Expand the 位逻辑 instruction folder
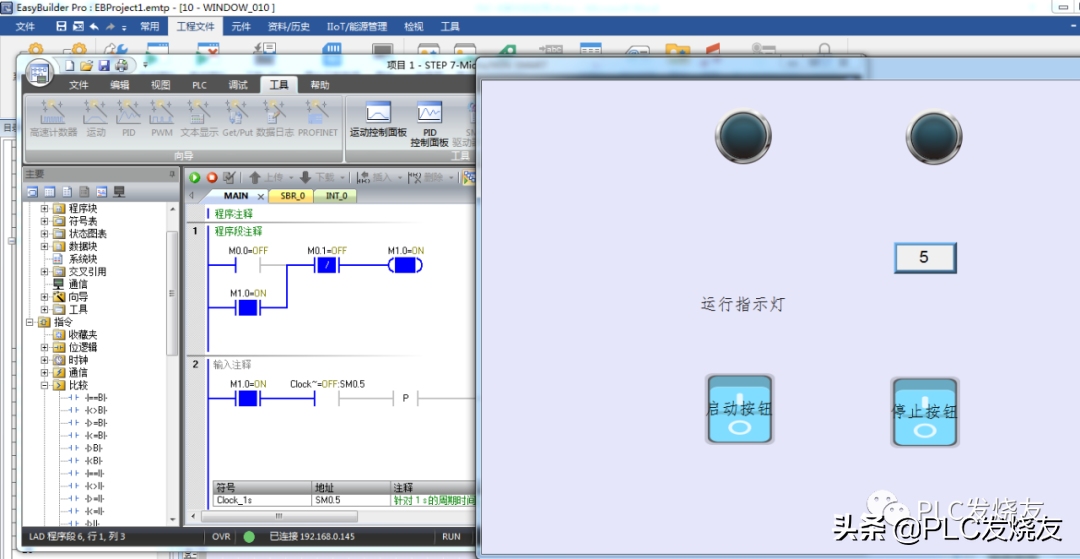This screenshot has width=1080, height=559. click(x=45, y=347)
